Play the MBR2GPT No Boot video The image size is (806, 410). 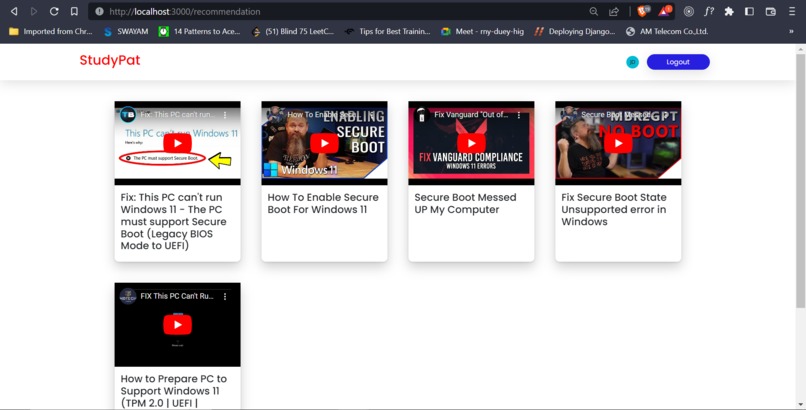click(618, 143)
